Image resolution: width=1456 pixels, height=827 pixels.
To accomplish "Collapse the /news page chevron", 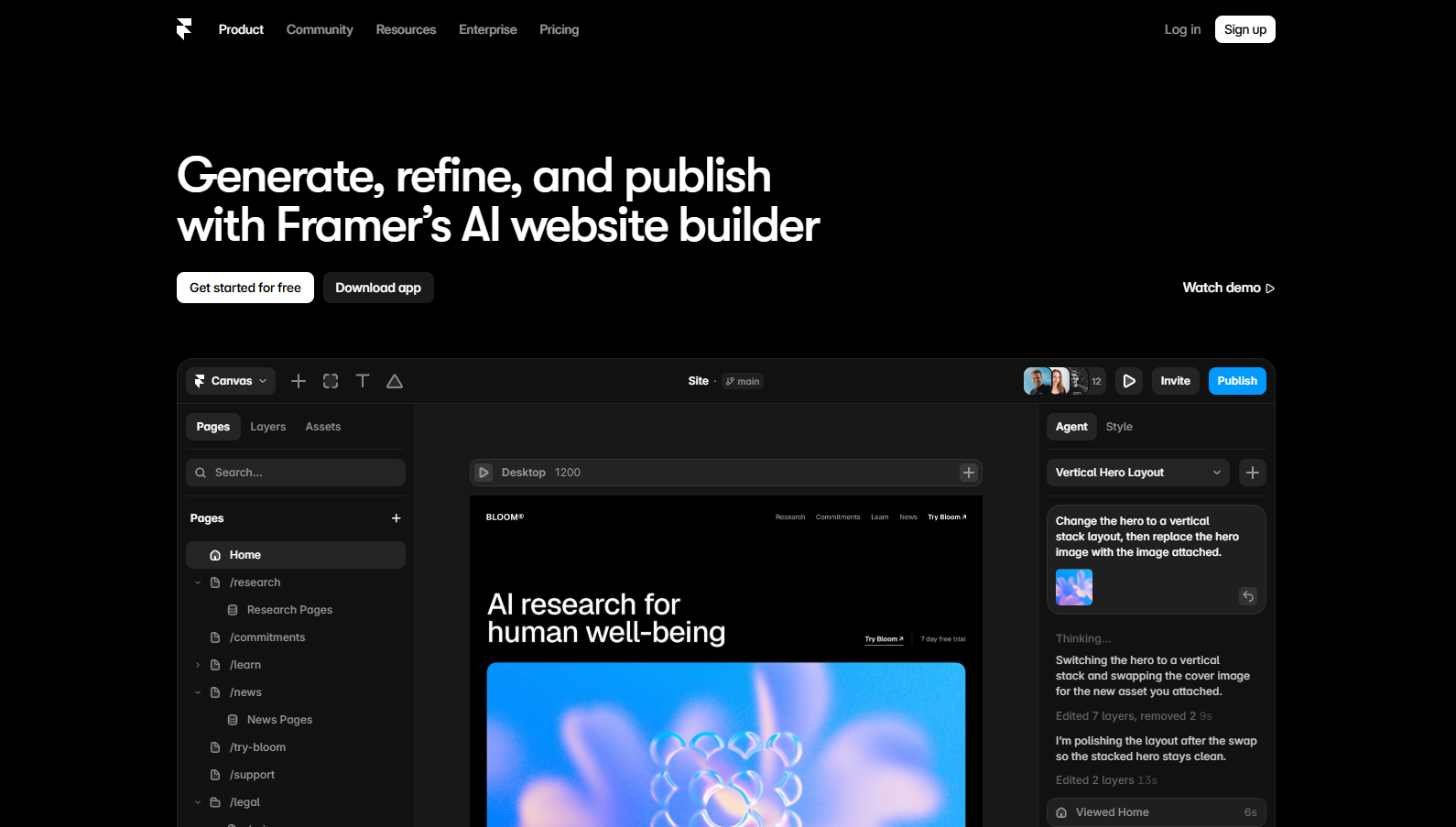I will point(198,692).
